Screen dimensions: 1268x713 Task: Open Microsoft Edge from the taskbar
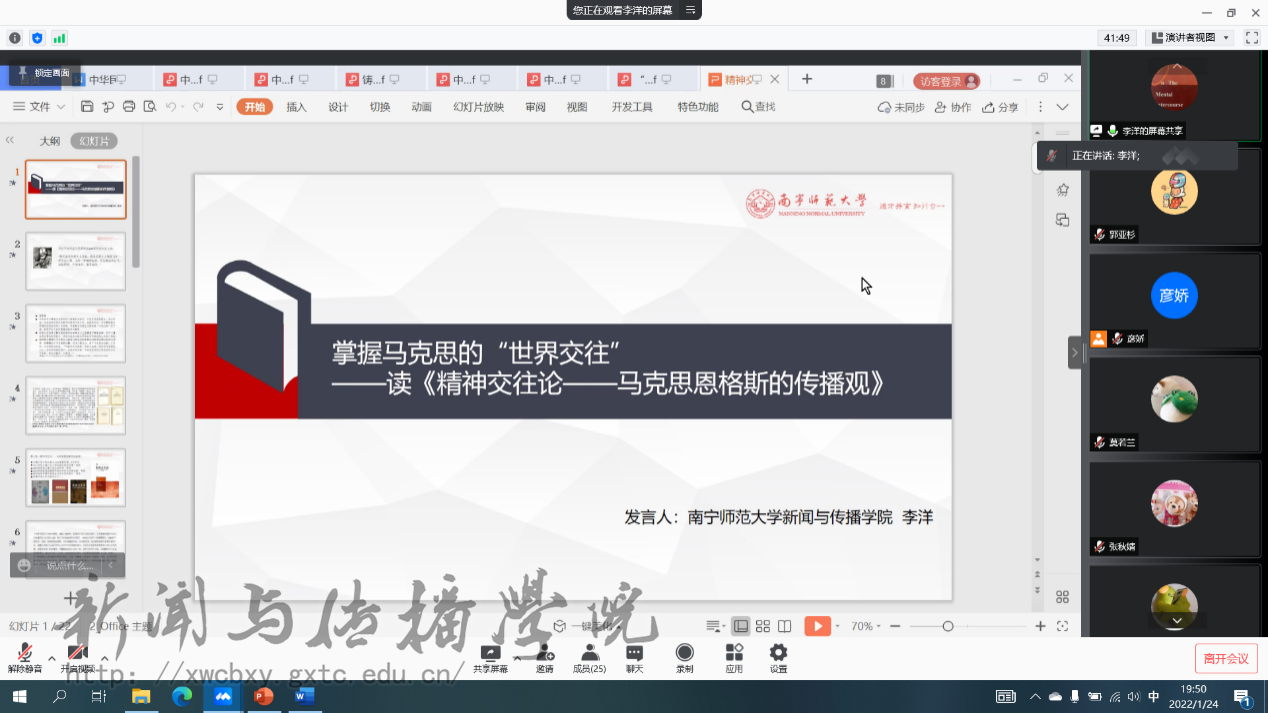pos(182,696)
